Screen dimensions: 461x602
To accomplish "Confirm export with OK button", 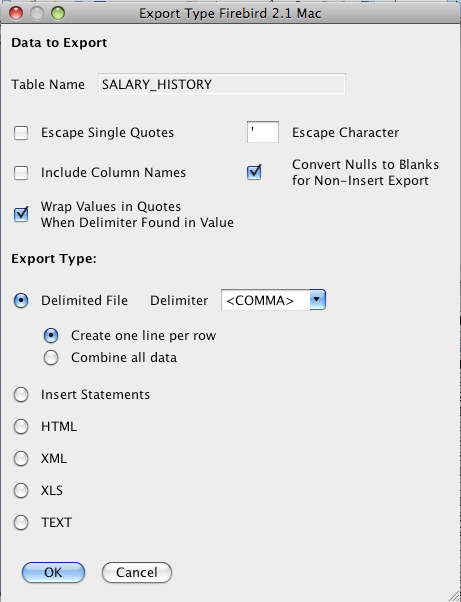I will (53, 572).
